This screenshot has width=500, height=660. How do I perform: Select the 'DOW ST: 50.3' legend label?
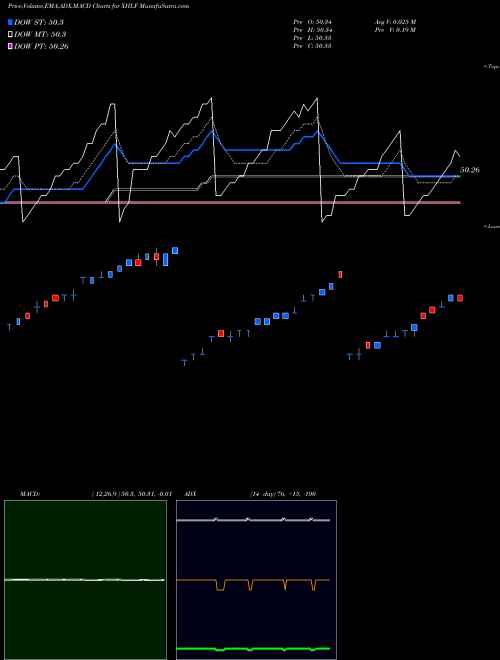pyautogui.click(x=39, y=22)
